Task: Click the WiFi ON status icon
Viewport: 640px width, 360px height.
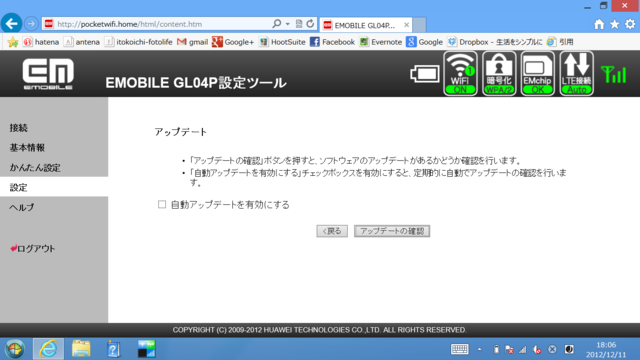Action: [x=460, y=73]
